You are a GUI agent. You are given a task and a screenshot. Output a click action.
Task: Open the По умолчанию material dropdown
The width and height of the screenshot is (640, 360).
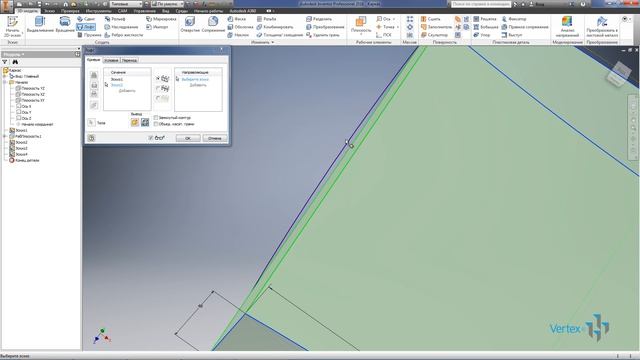tap(168, 4)
